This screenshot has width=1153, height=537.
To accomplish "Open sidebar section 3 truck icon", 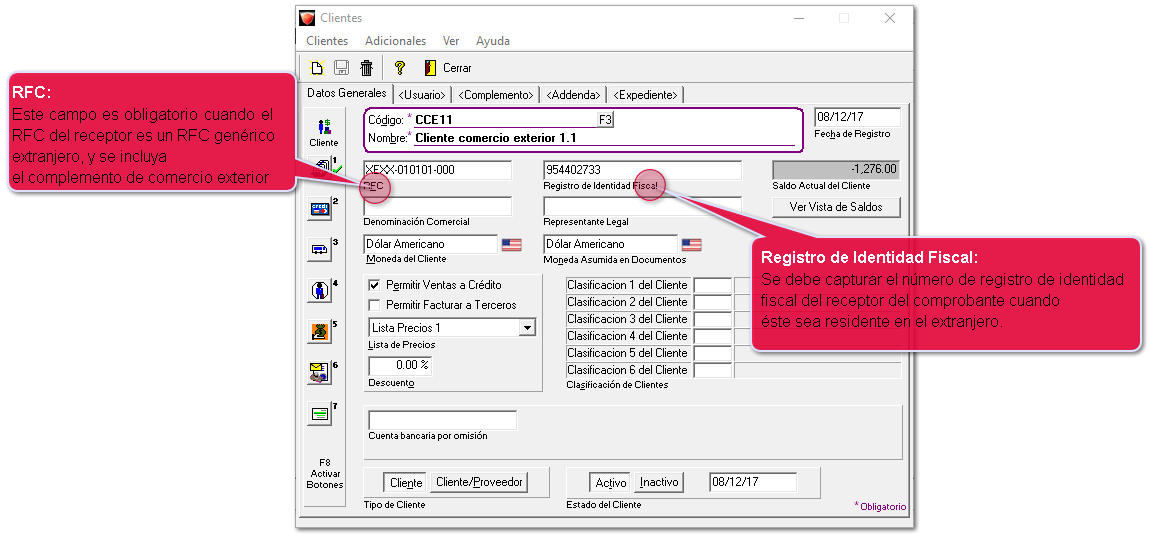I will 320,249.
